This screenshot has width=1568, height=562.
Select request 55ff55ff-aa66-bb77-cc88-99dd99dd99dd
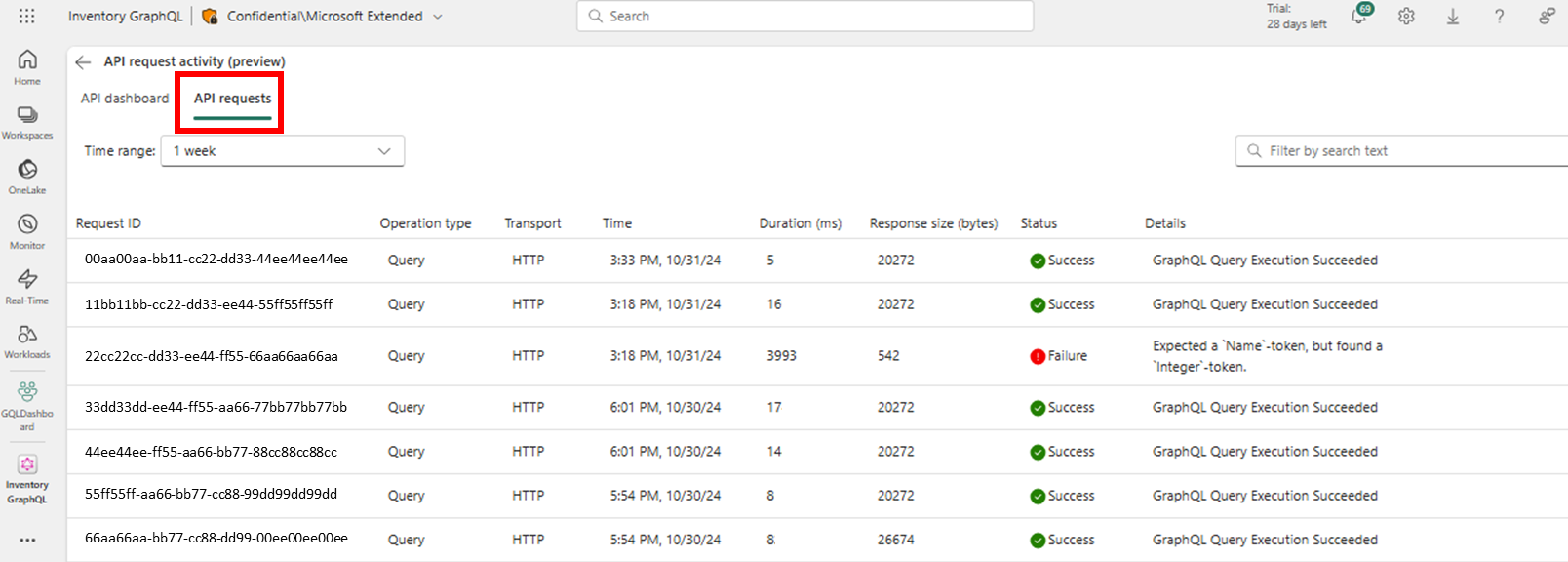coord(211,494)
